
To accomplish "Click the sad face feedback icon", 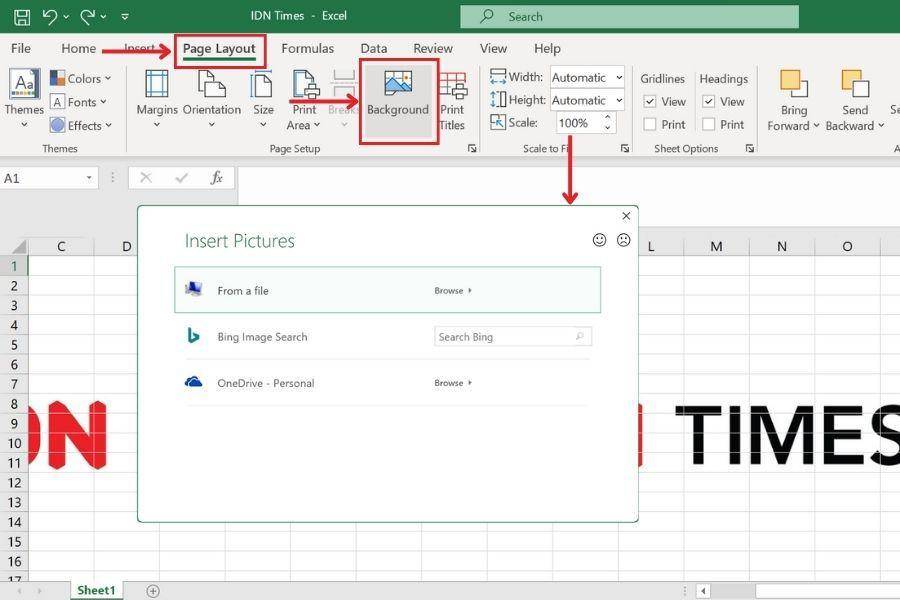I will click(x=623, y=240).
